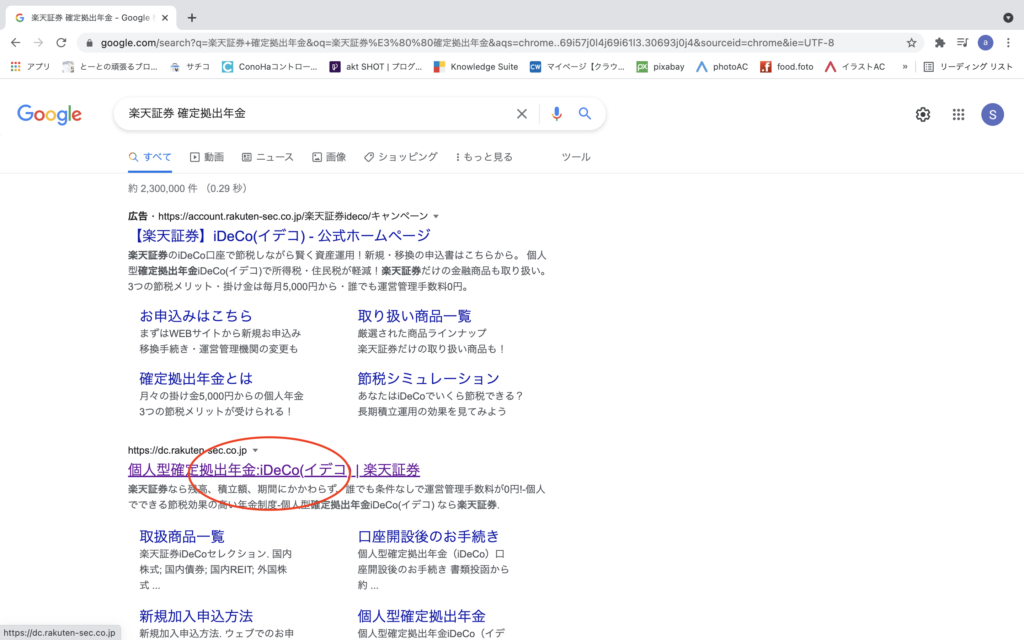Open the お申込みはこちら sitelink
This screenshot has width=1024, height=640.
[196, 316]
